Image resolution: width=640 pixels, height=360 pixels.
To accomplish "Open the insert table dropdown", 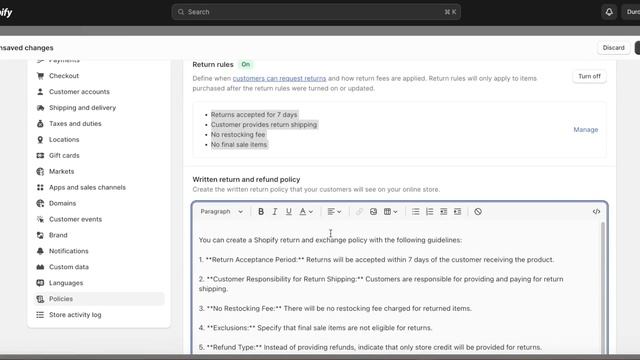I will [390, 211].
